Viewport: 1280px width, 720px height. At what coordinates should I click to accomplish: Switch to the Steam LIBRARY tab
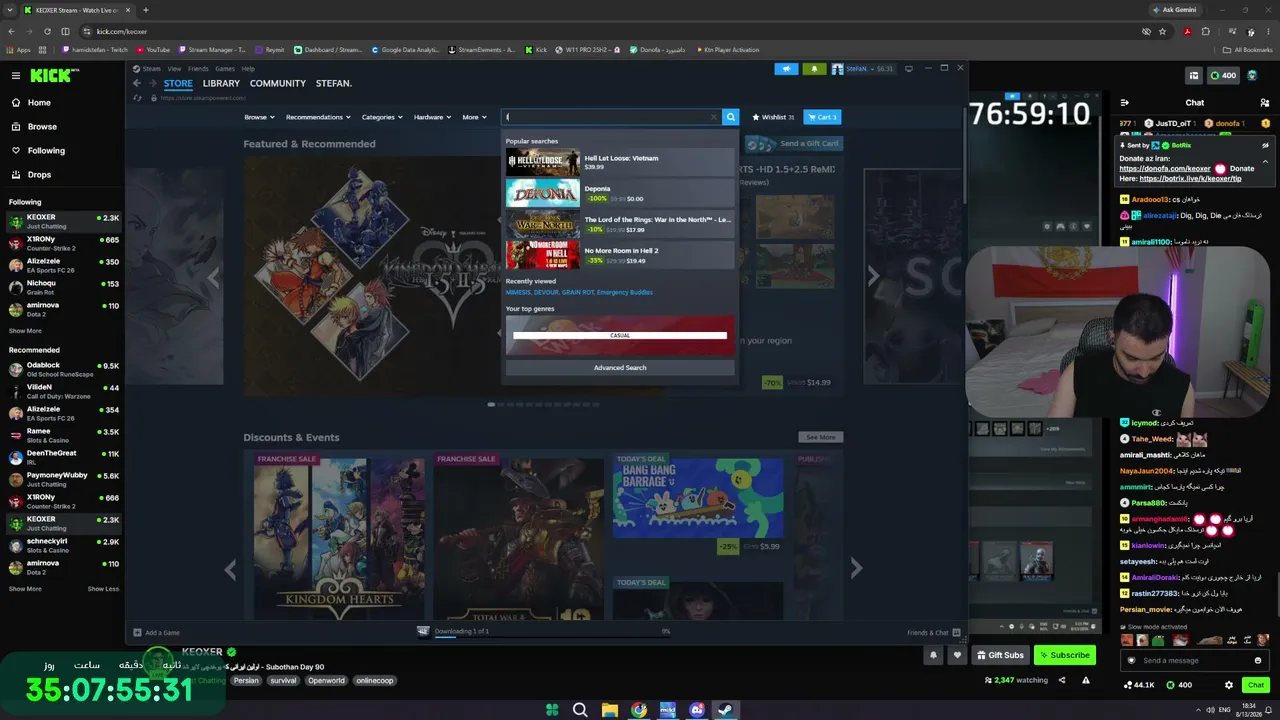[x=221, y=83]
